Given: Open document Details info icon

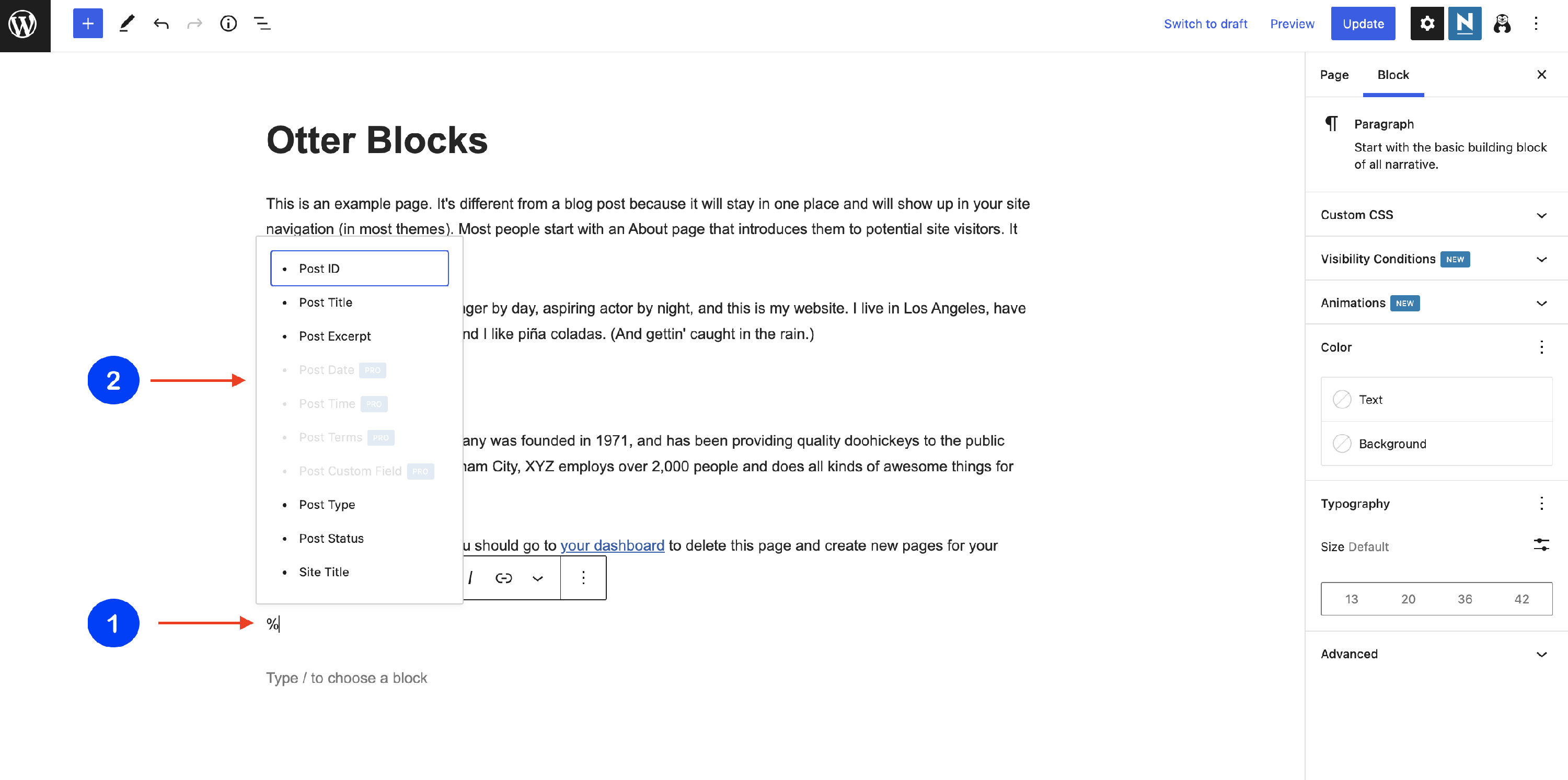Looking at the screenshot, I should 228,24.
